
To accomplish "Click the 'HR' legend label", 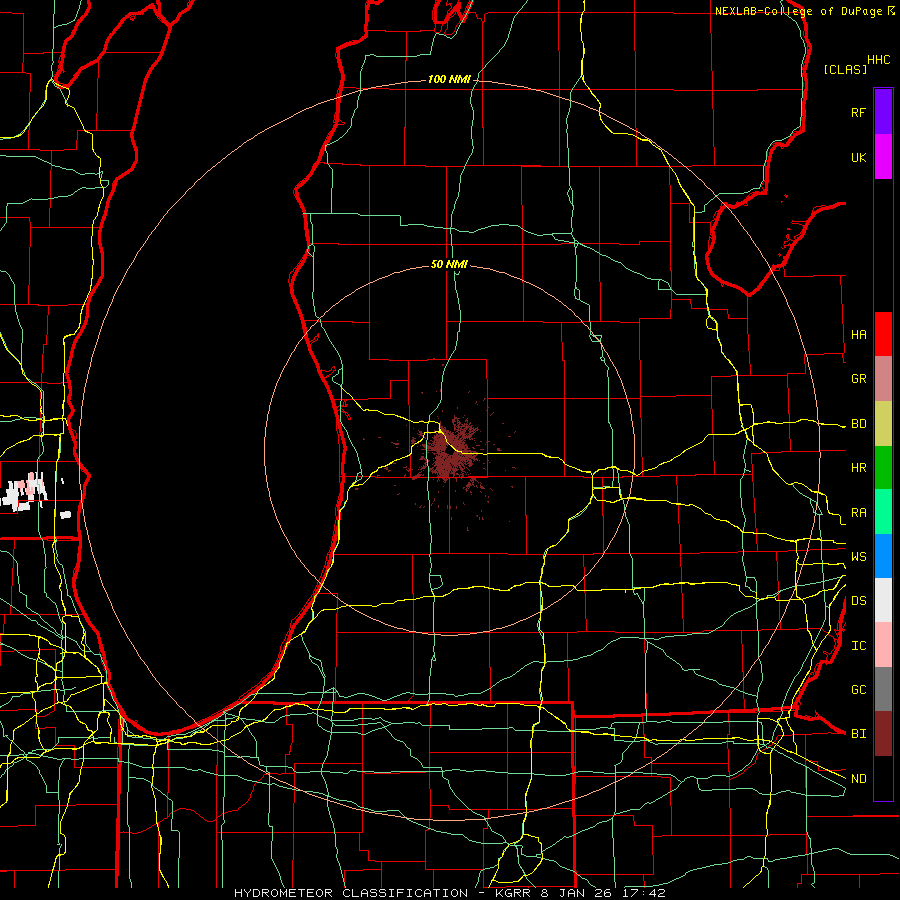I will [858, 468].
